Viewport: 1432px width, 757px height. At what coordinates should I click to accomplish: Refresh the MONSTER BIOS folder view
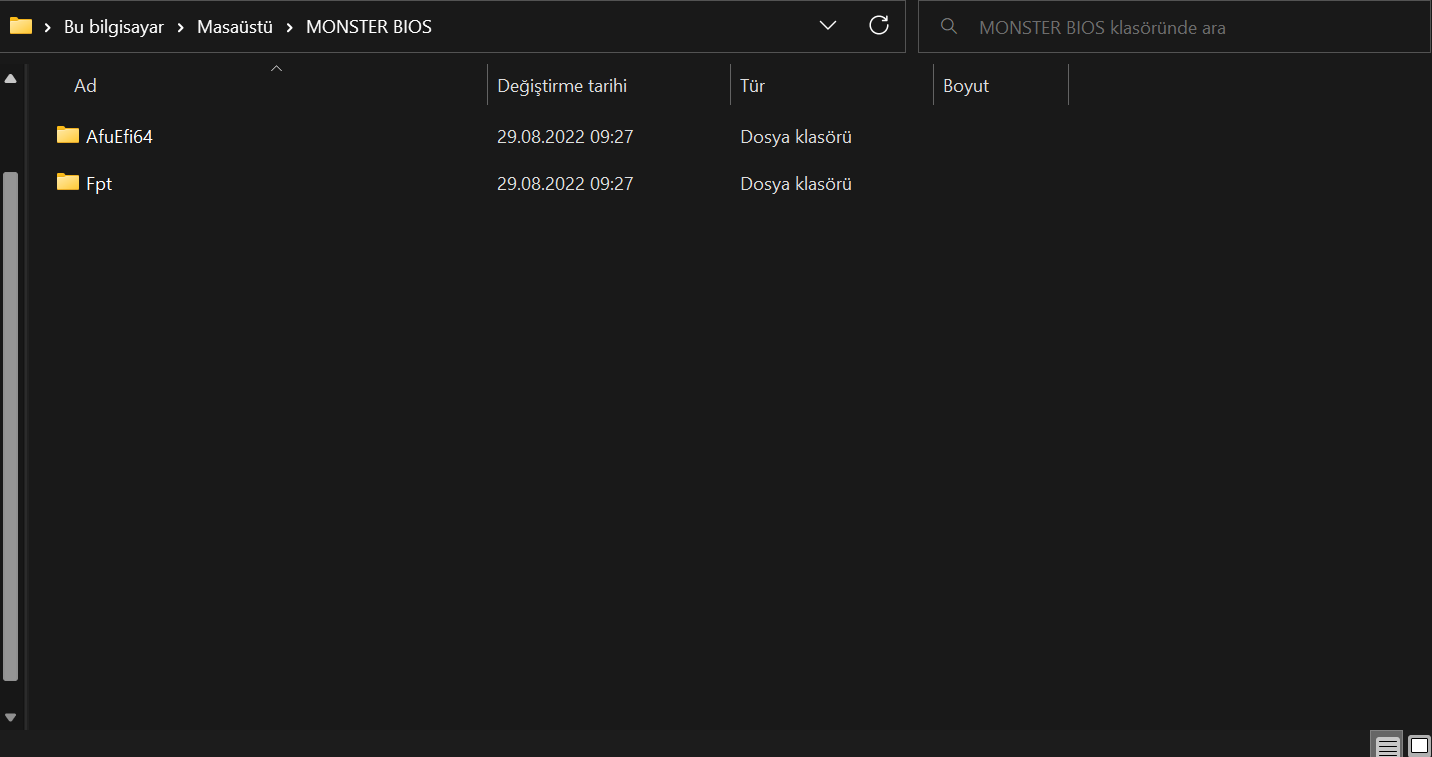(879, 26)
